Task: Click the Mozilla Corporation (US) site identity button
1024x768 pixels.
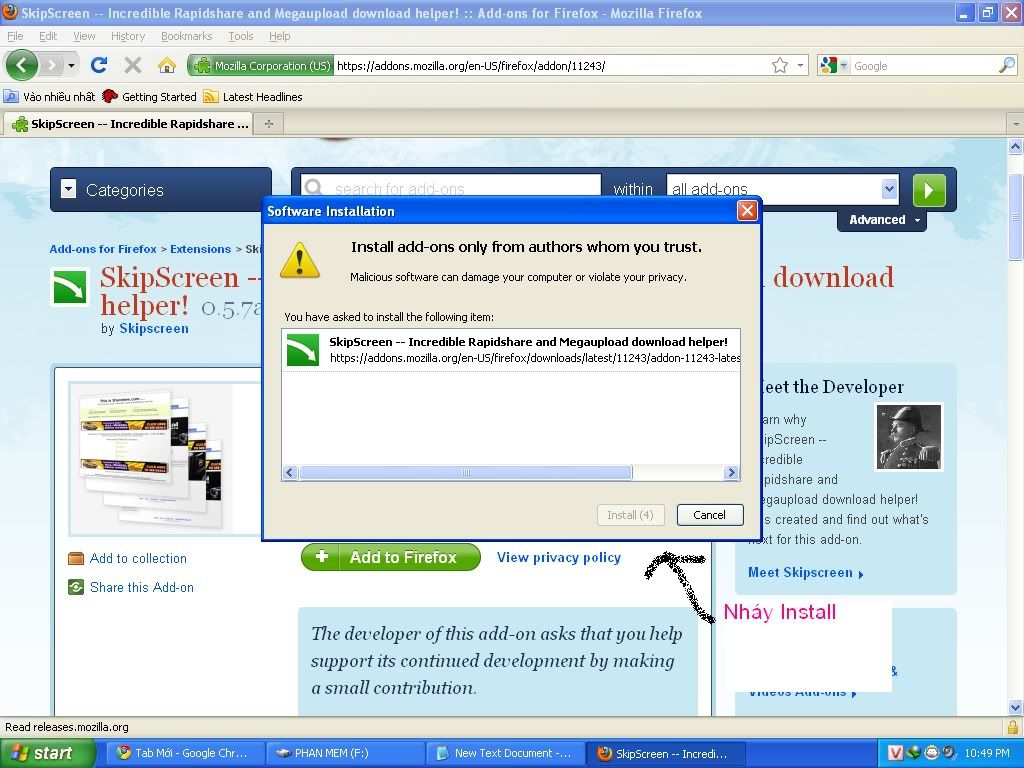Action: coord(261,65)
